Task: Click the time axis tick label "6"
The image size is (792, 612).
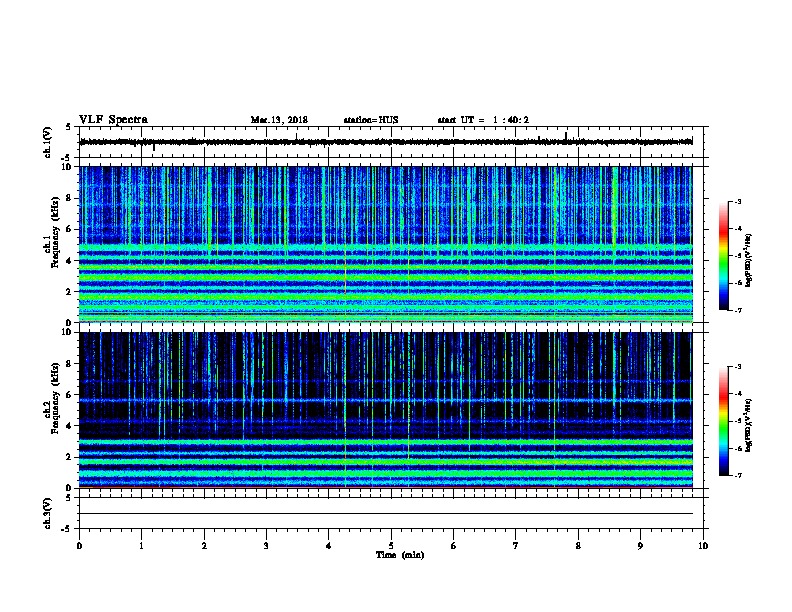Action: (454, 546)
